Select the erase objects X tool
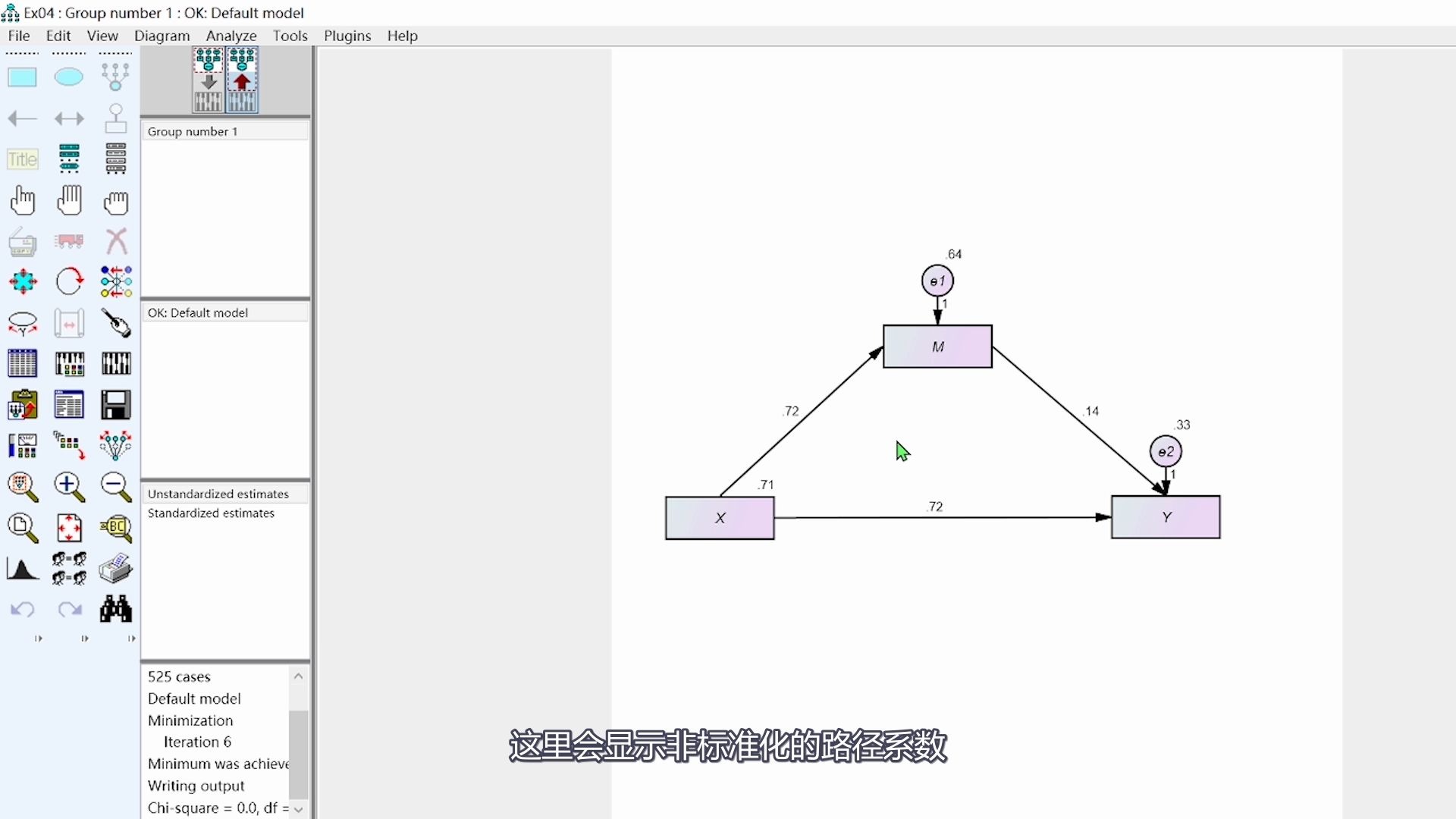 click(116, 241)
